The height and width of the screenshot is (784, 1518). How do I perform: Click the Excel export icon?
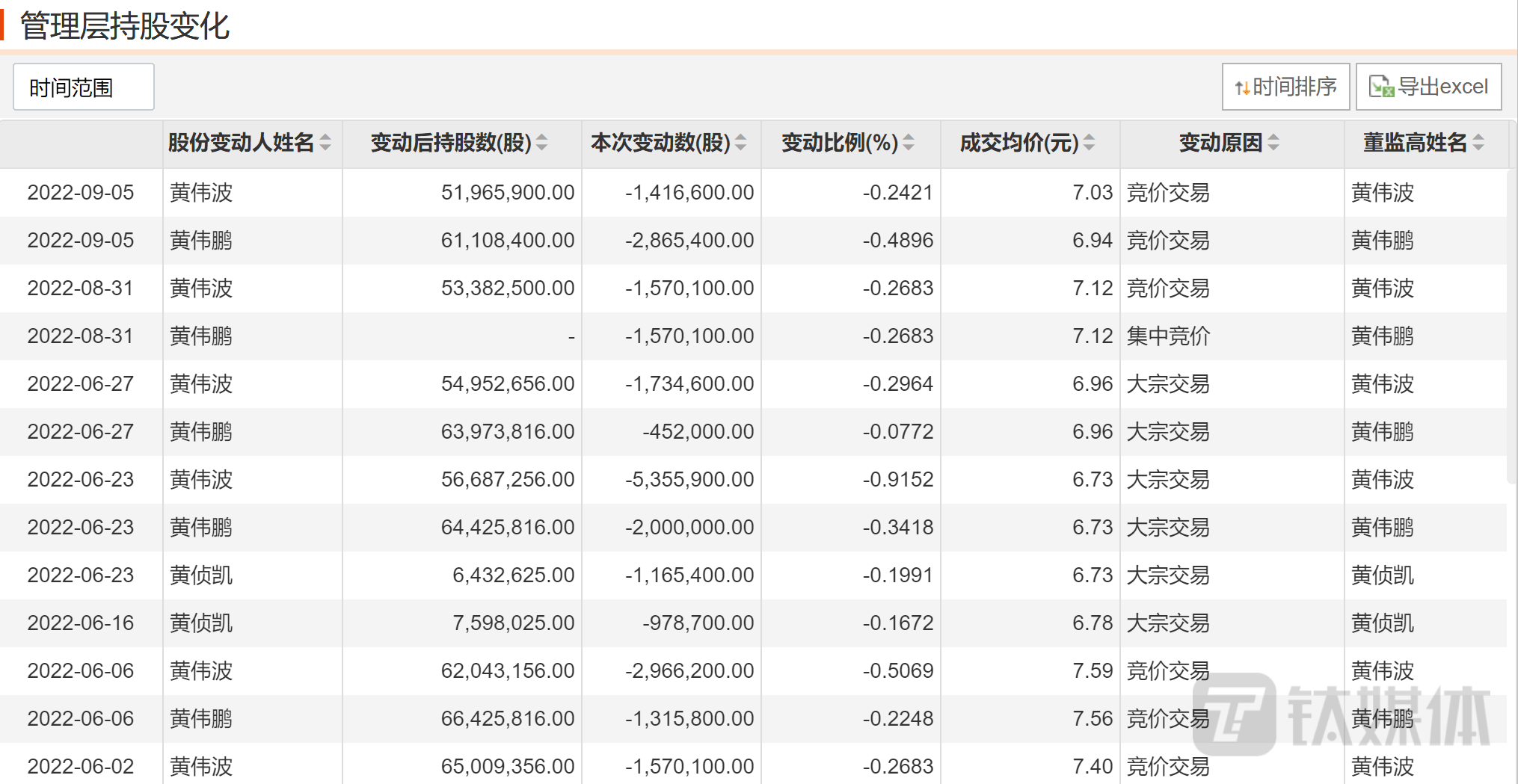click(x=1381, y=86)
